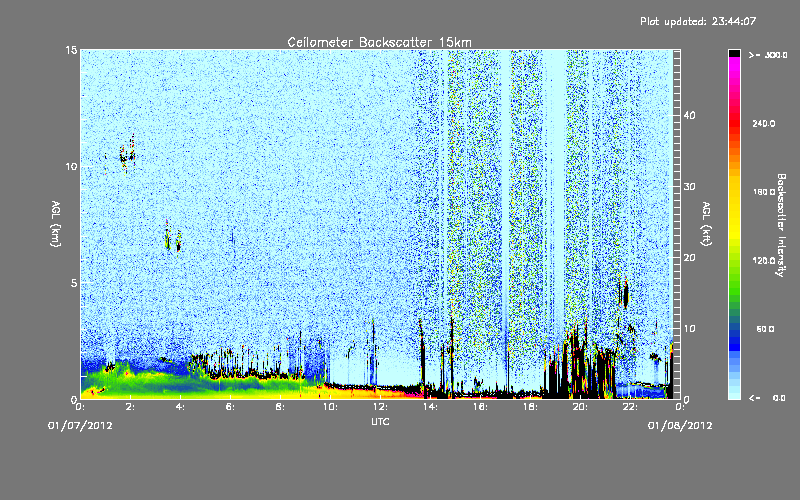The height and width of the screenshot is (500, 800).
Task: Click the '180.0' colorbar value
Action: coord(764,192)
